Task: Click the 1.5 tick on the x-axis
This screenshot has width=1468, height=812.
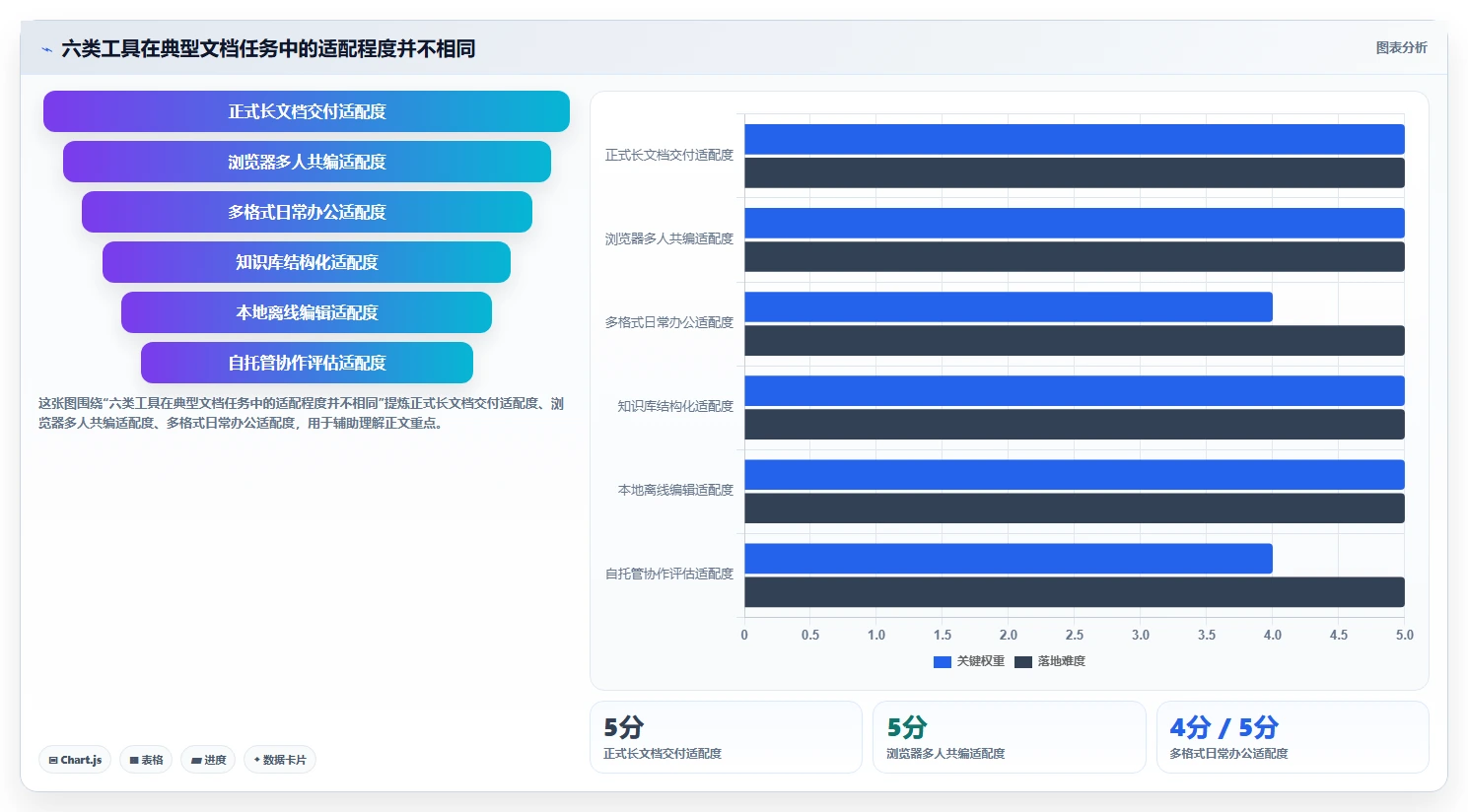Action: (943, 635)
